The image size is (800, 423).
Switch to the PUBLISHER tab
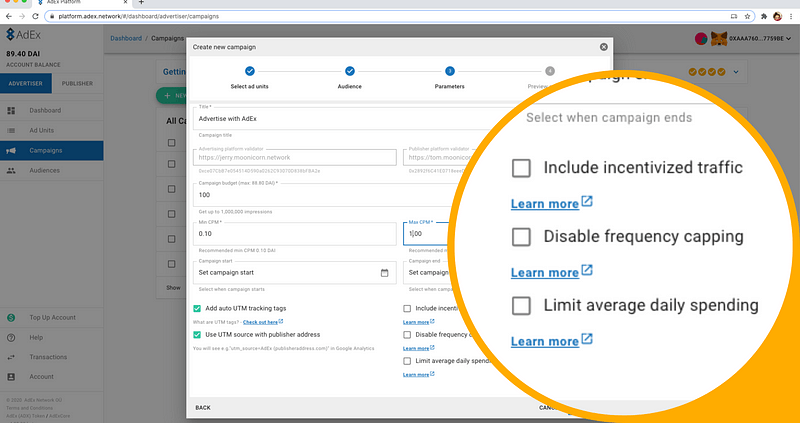click(x=78, y=83)
